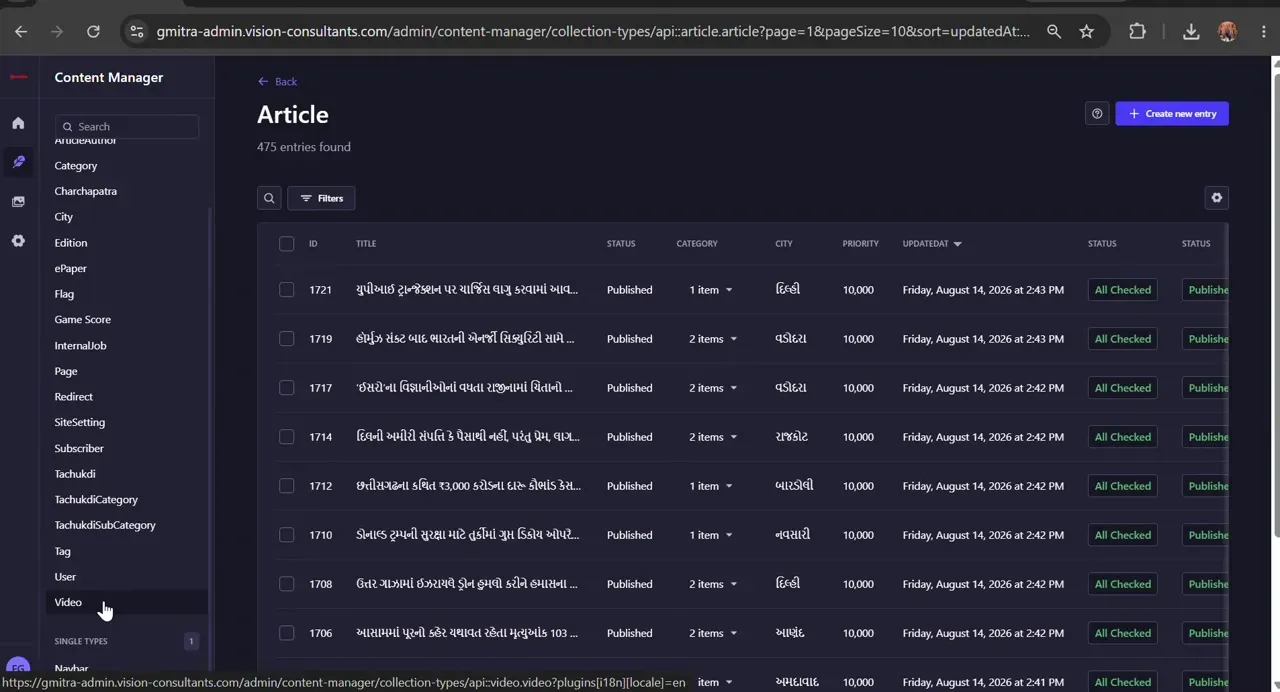Expand category items for article 1721
Viewport: 1280px width, 692px height.
pyautogui.click(x=711, y=290)
